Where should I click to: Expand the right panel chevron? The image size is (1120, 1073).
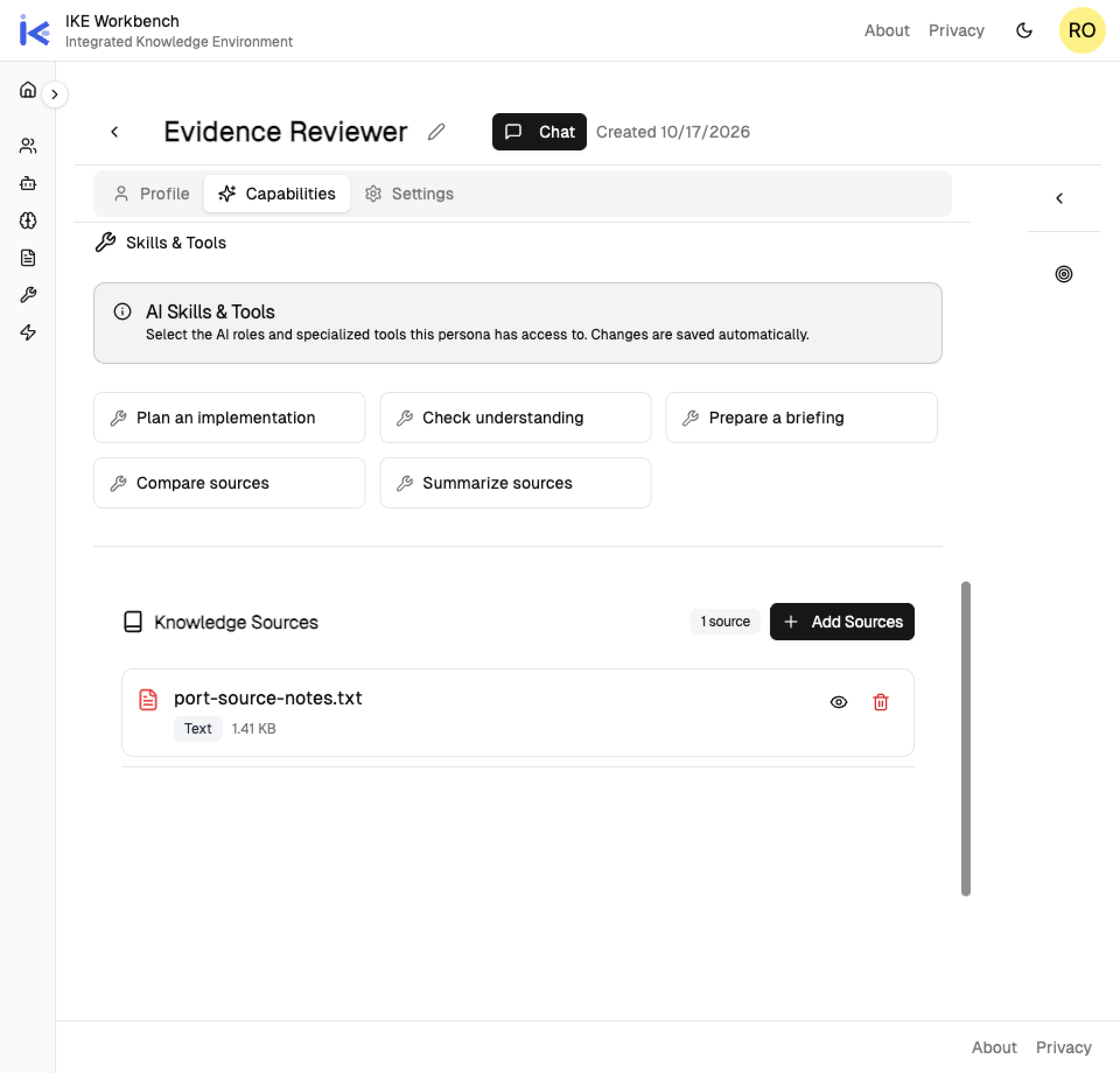click(1060, 198)
